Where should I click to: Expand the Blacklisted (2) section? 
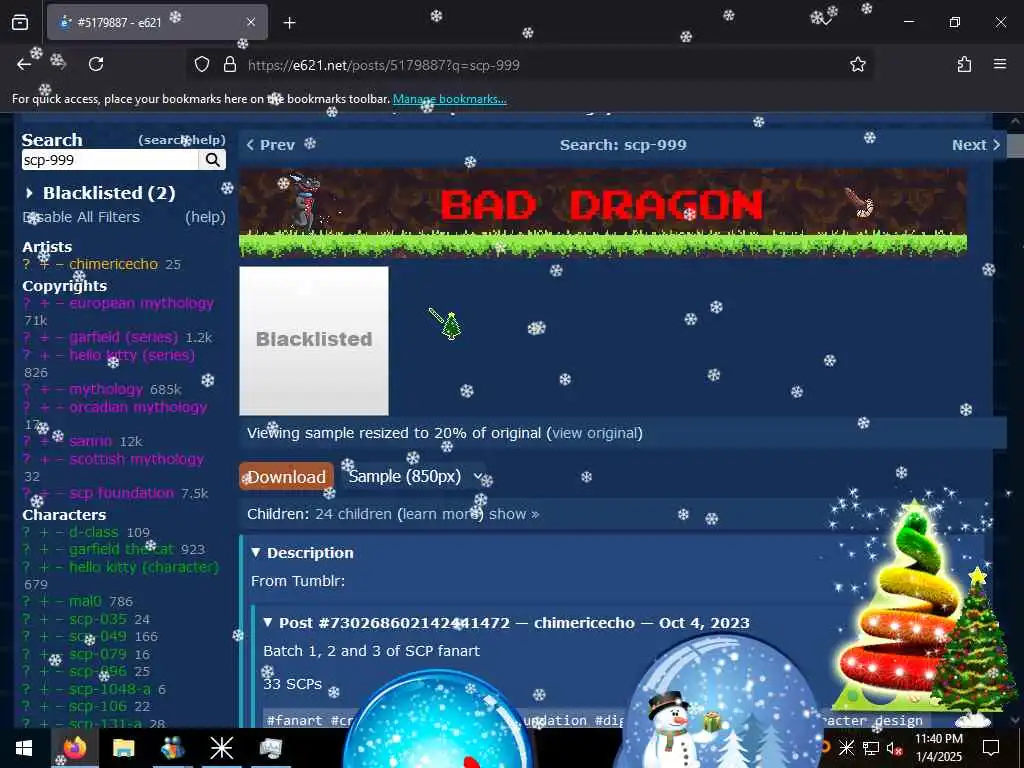coord(100,193)
